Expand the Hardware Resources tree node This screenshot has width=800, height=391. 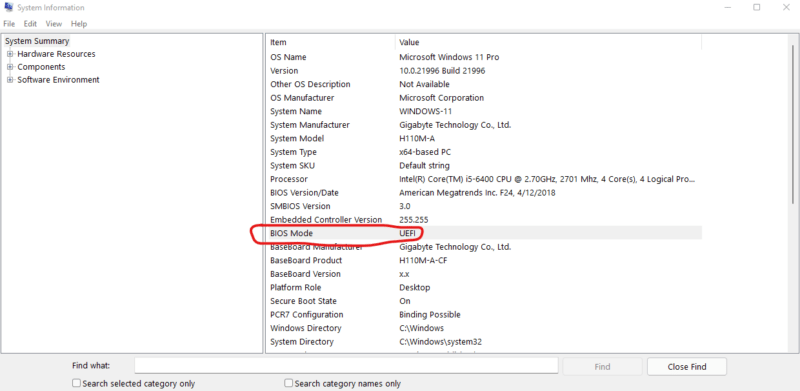tap(10, 54)
